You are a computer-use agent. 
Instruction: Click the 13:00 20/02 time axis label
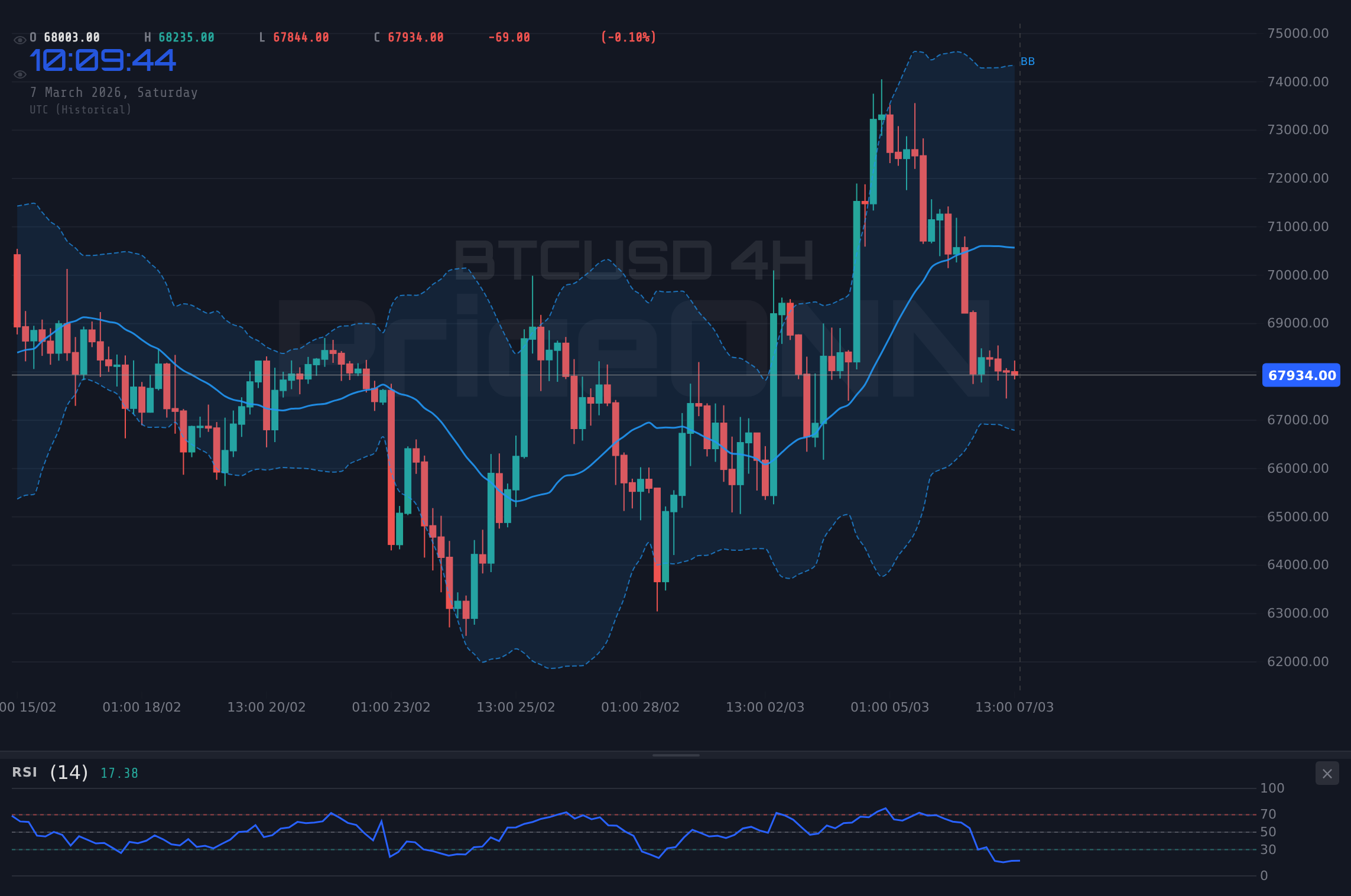pyautogui.click(x=267, y=707)
